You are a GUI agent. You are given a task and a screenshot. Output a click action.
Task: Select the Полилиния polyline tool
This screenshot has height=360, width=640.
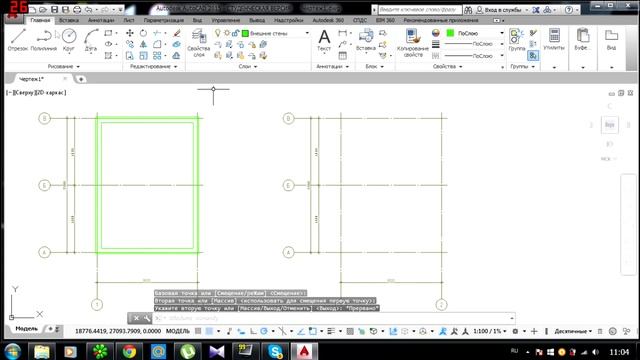point(44,40)
